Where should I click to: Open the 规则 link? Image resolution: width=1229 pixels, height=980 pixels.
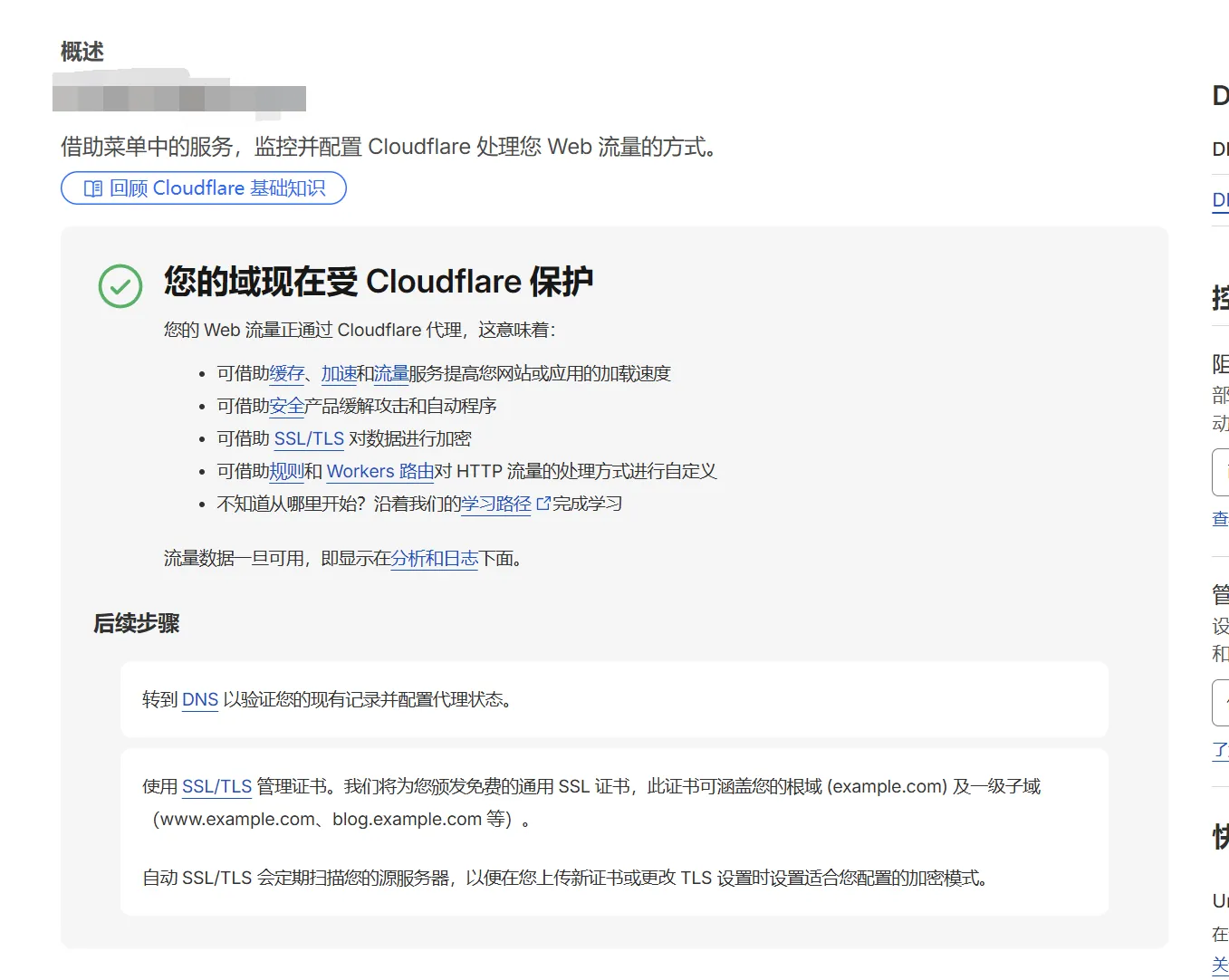(287, 471)
